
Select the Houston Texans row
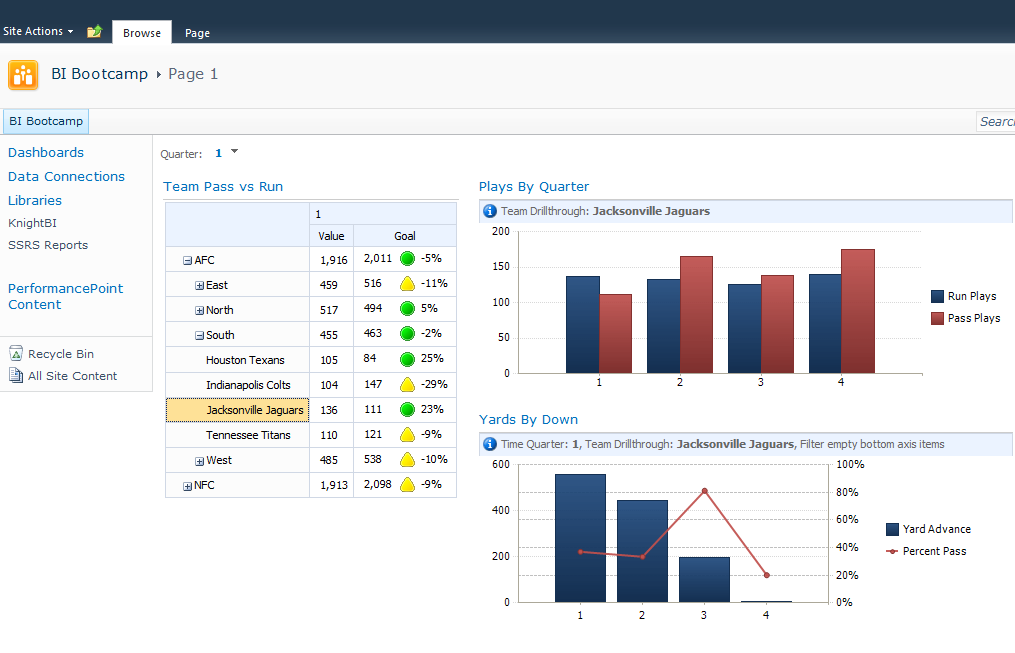[245, 360]
